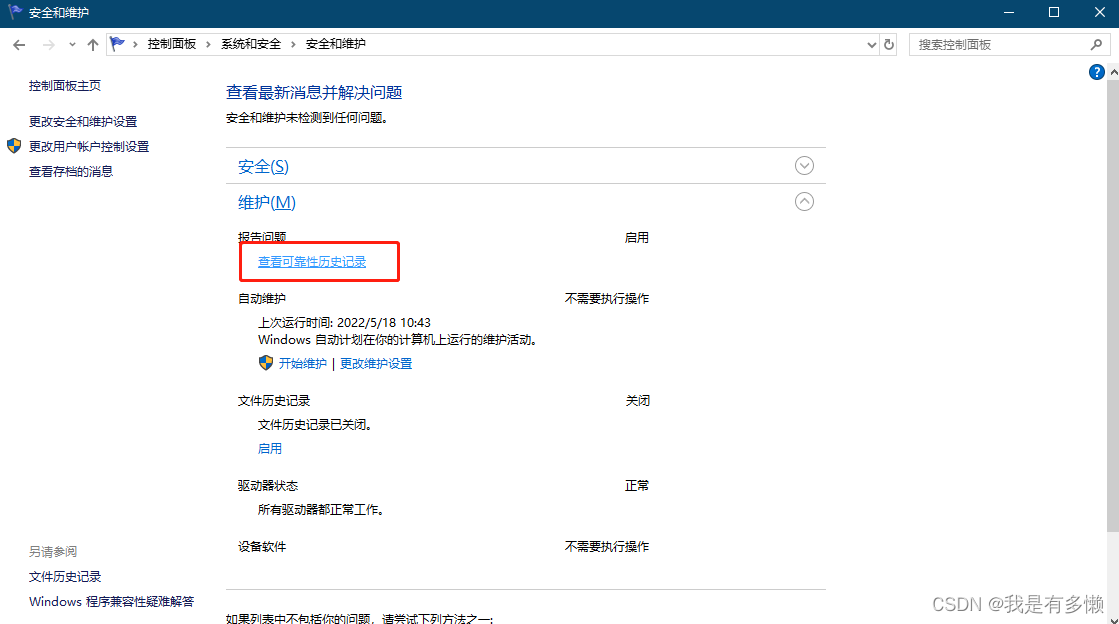Click the 维护(M) heading
The width and height of the screenshot is (1119, 624).
tap(267, 202)
